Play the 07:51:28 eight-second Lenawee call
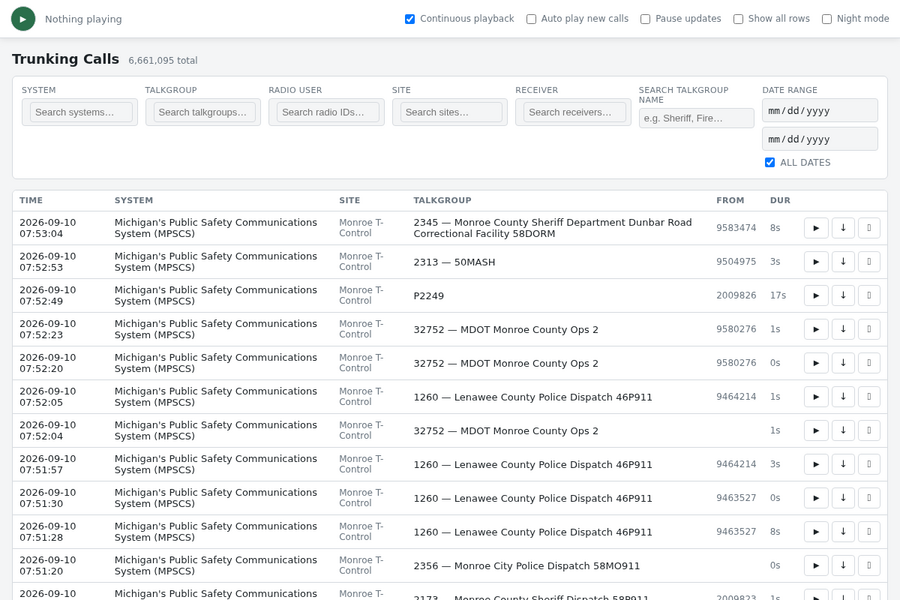Viewport: 900px width, 600px height. 816,532
